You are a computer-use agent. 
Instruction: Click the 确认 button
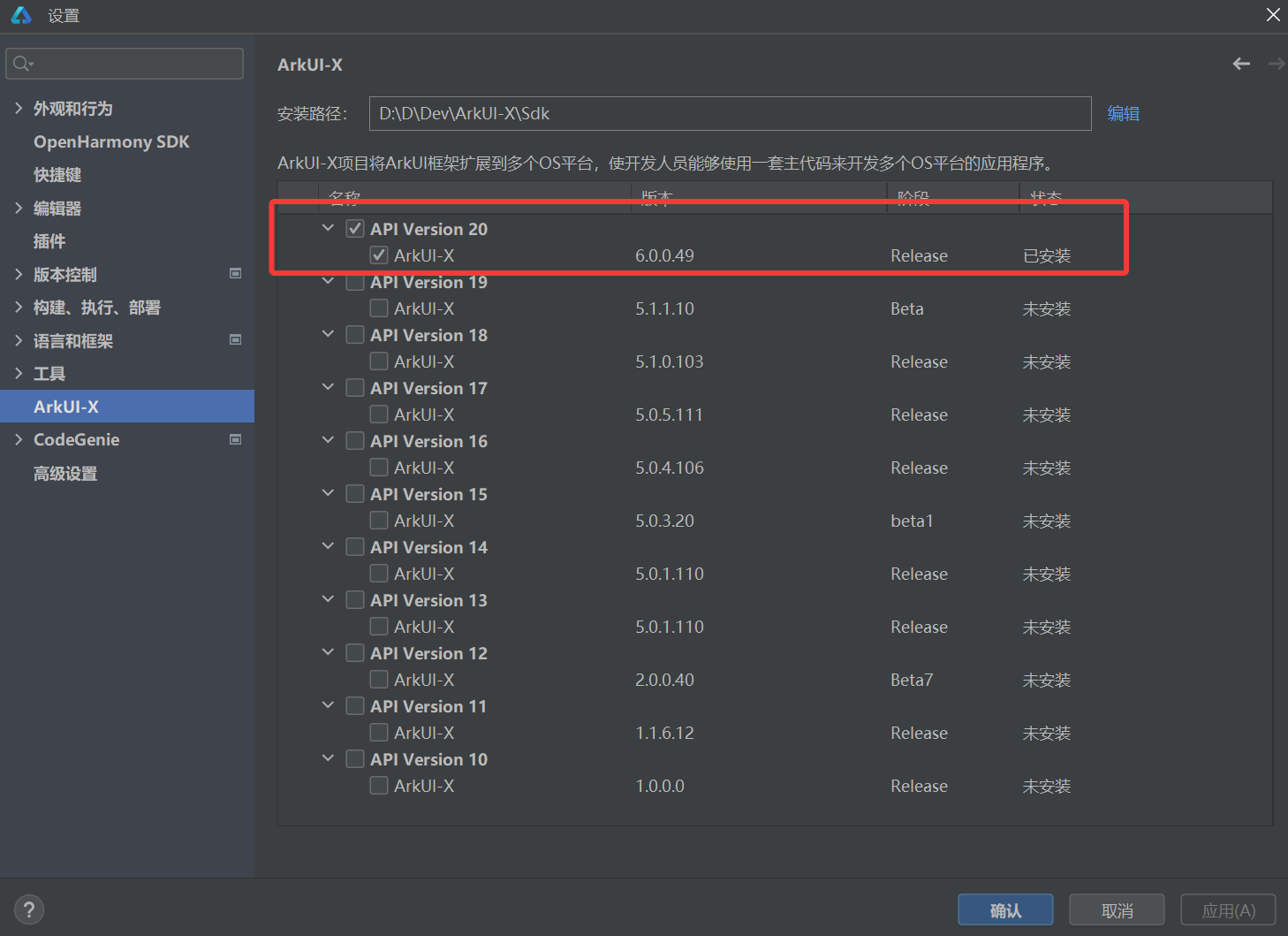point(1005,910)
